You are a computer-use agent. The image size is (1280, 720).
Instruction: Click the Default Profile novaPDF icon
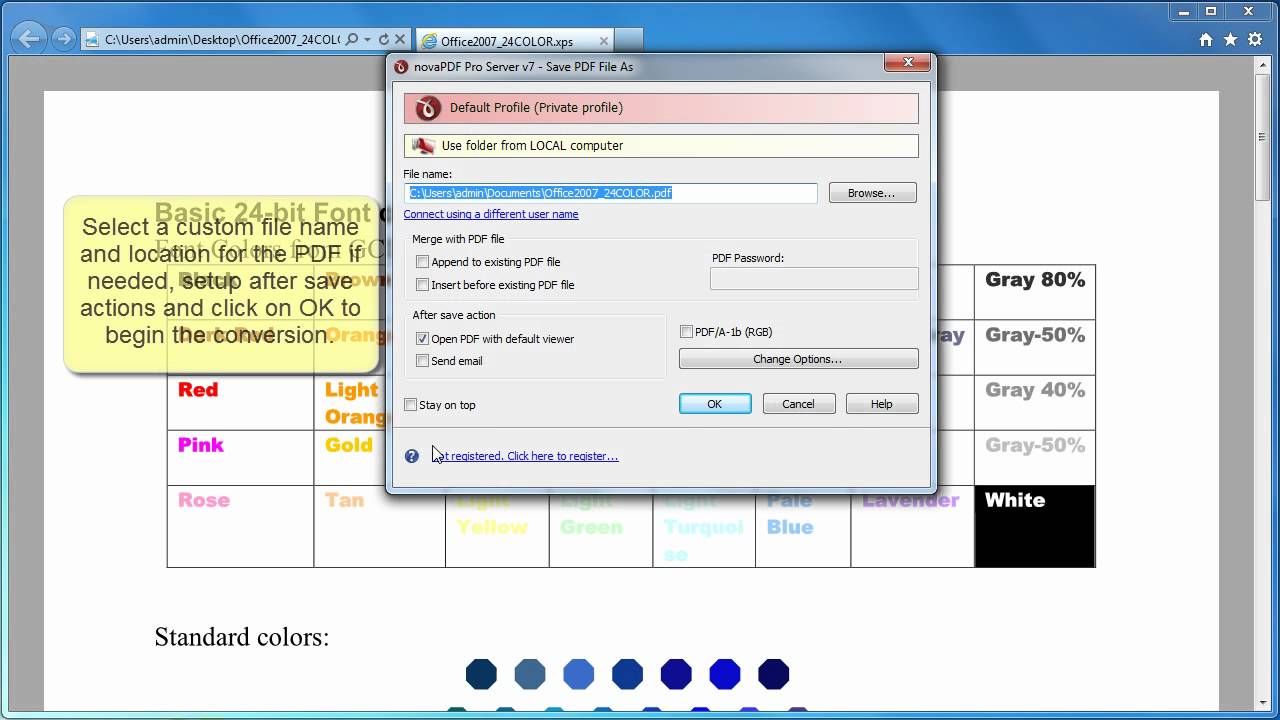tap(427, 108)
